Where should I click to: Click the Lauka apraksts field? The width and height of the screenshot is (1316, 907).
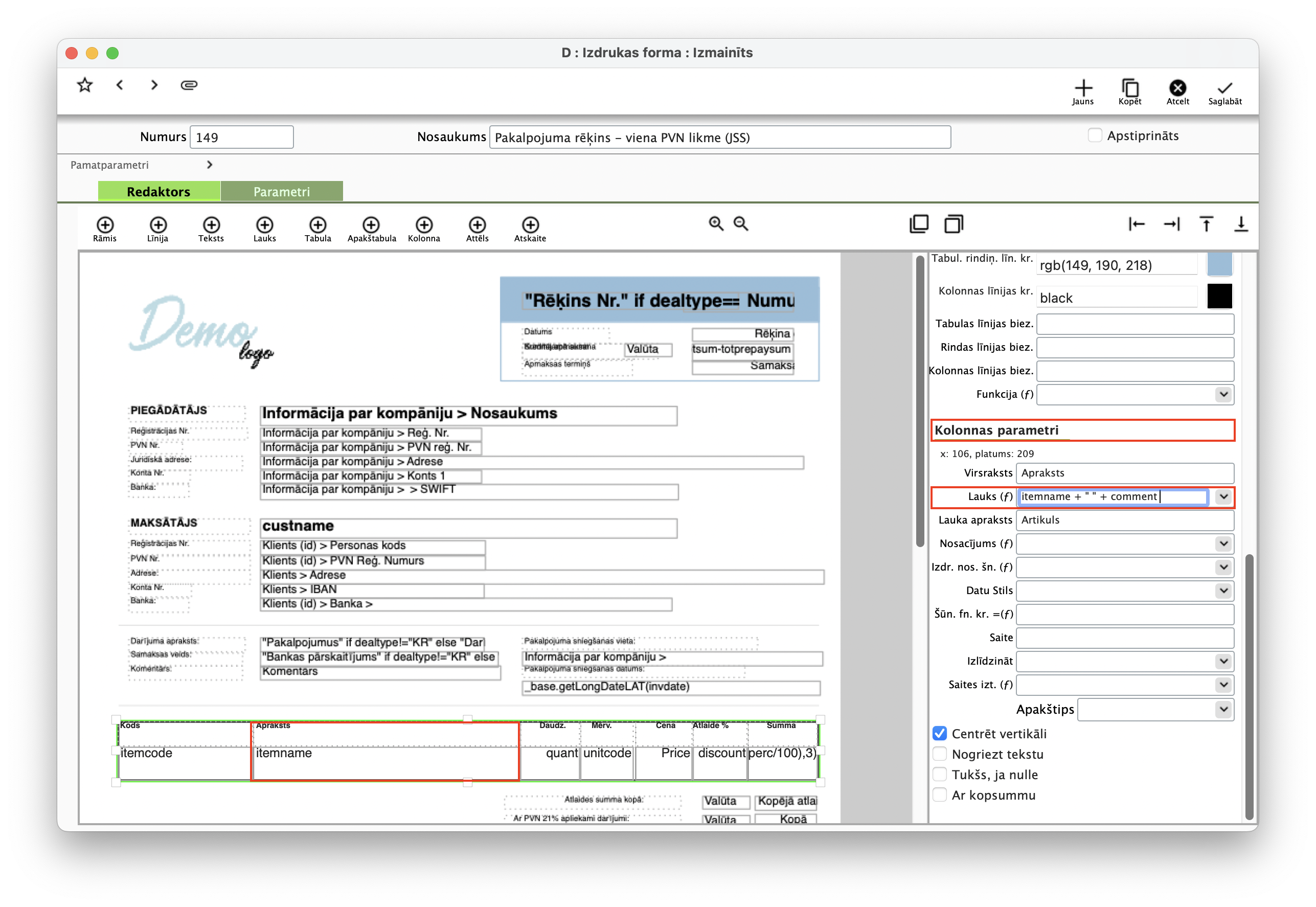(x=1124, y=520)
